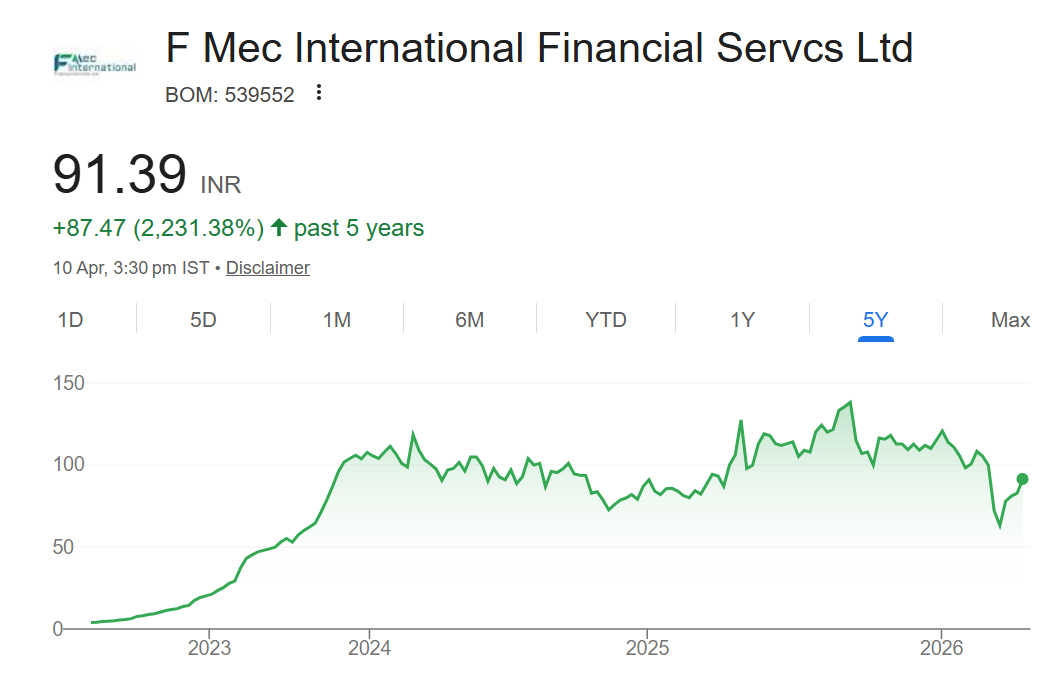The image size is (1053, 676).
Task: Click the BOM: 539552 ticker label
Action: click(x=230, y=95)
